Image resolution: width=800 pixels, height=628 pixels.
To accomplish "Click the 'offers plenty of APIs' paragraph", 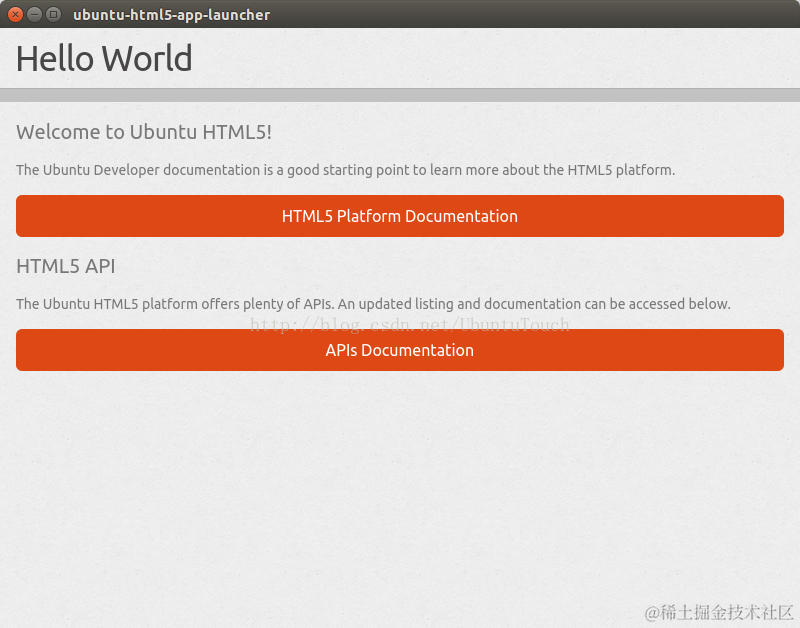I will pos(373,304).
